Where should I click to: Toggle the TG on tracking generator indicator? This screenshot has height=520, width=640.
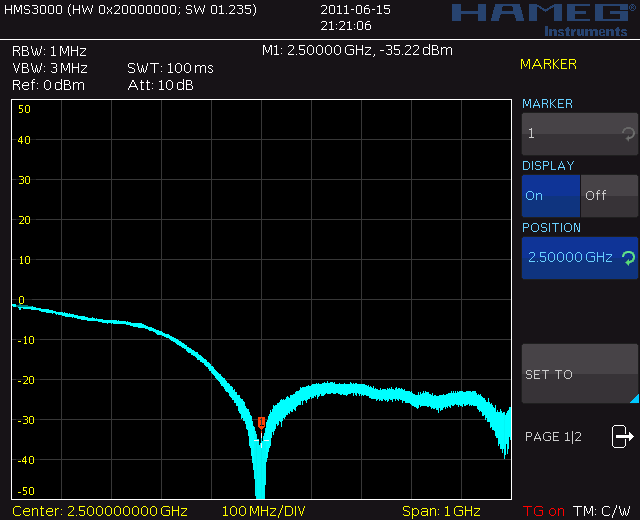pos(543,511)
